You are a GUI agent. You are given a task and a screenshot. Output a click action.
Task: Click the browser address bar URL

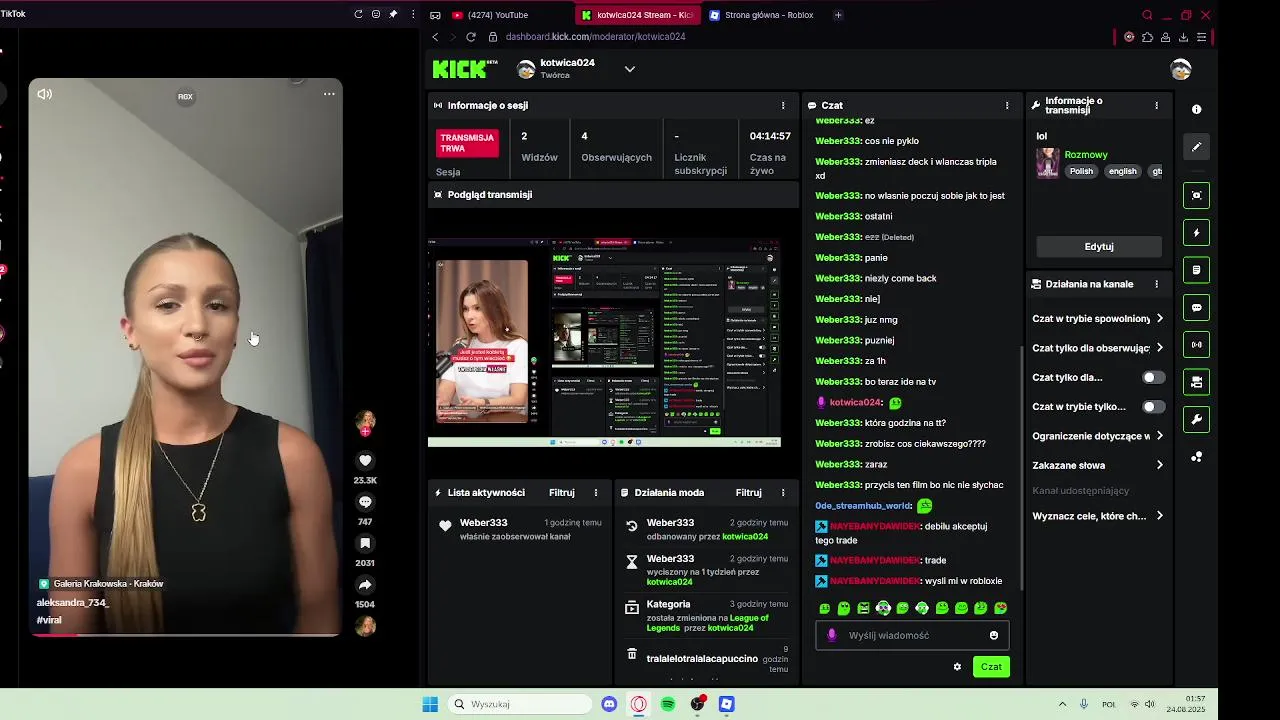(595, 37)
